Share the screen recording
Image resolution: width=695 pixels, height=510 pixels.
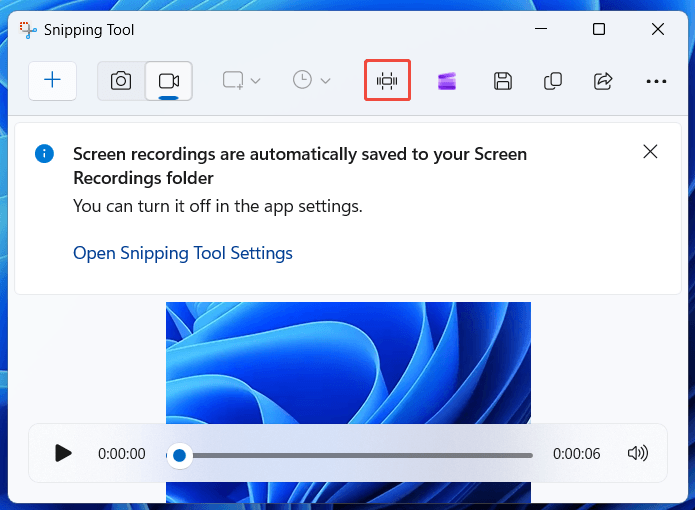click(x=603, y=81)
